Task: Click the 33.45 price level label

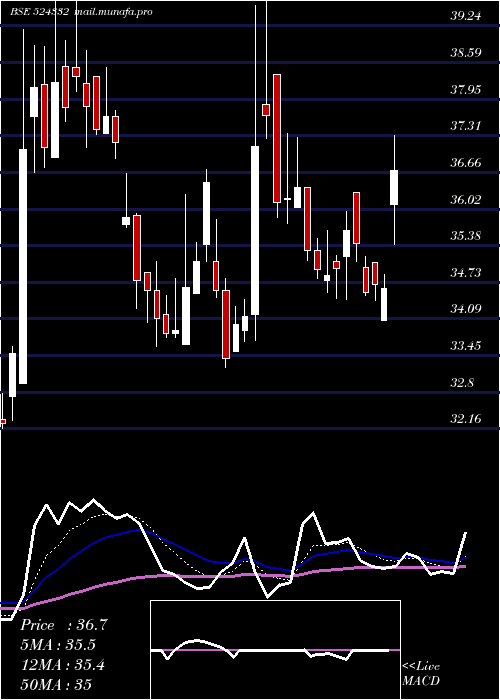Action: pyautogui.click(x=466, y=346)
